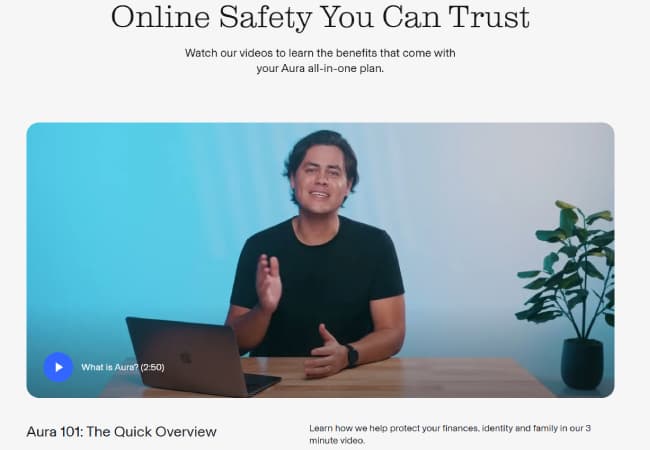Click "your Aura all-in-one plan." line
Screen dimensions: 650x450
[320, 68]
